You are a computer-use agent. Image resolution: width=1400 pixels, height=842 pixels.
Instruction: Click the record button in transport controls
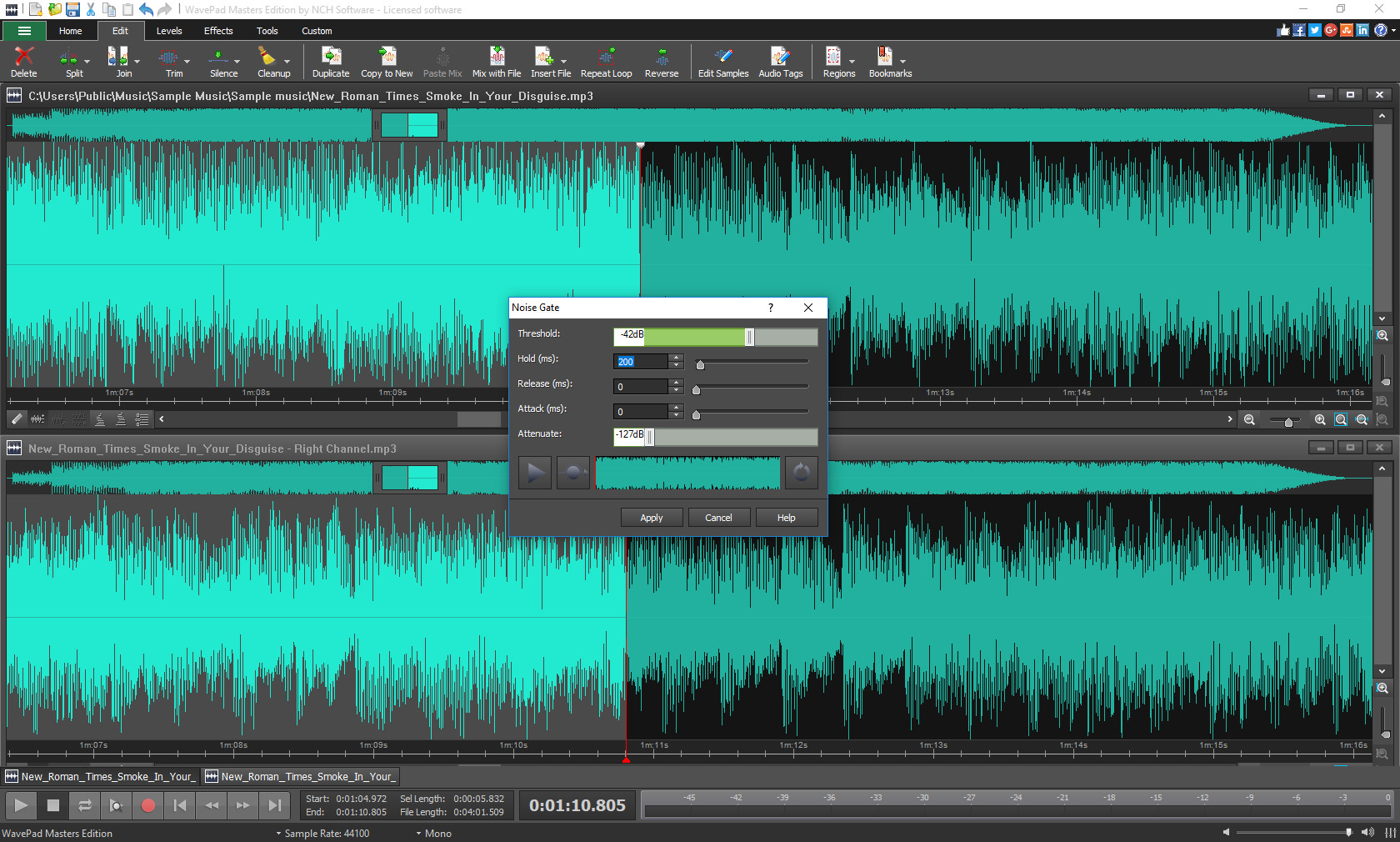click(x=148, y=805)
